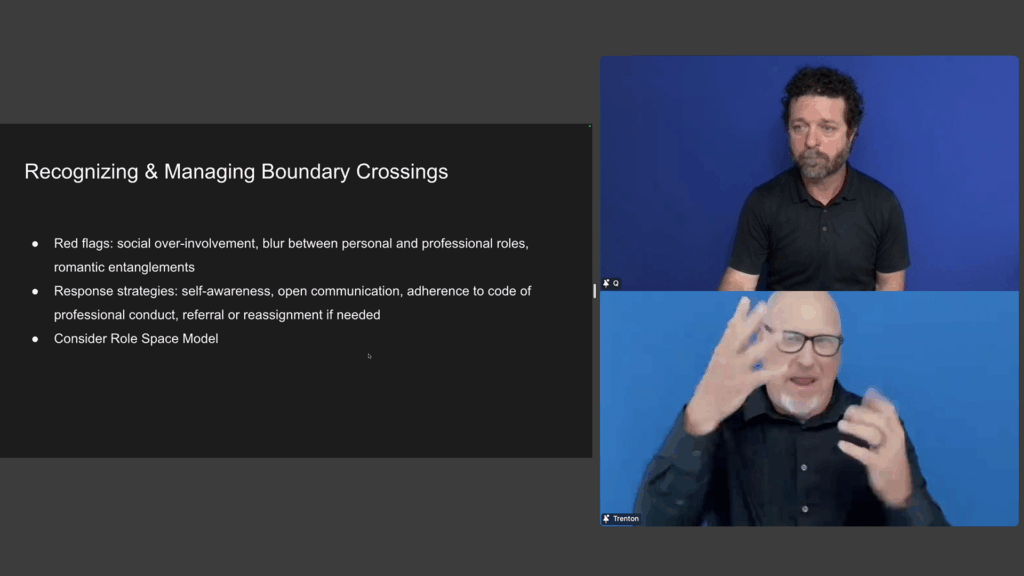Click Trenton's video thumbnail
1024x576 pixels.
coord(810,410)
